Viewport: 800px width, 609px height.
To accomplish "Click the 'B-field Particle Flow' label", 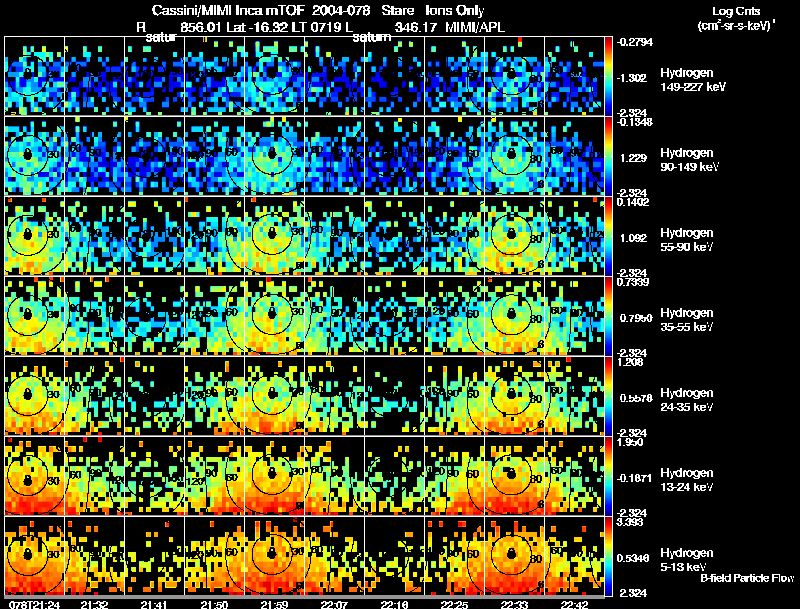I will (747, 578).
